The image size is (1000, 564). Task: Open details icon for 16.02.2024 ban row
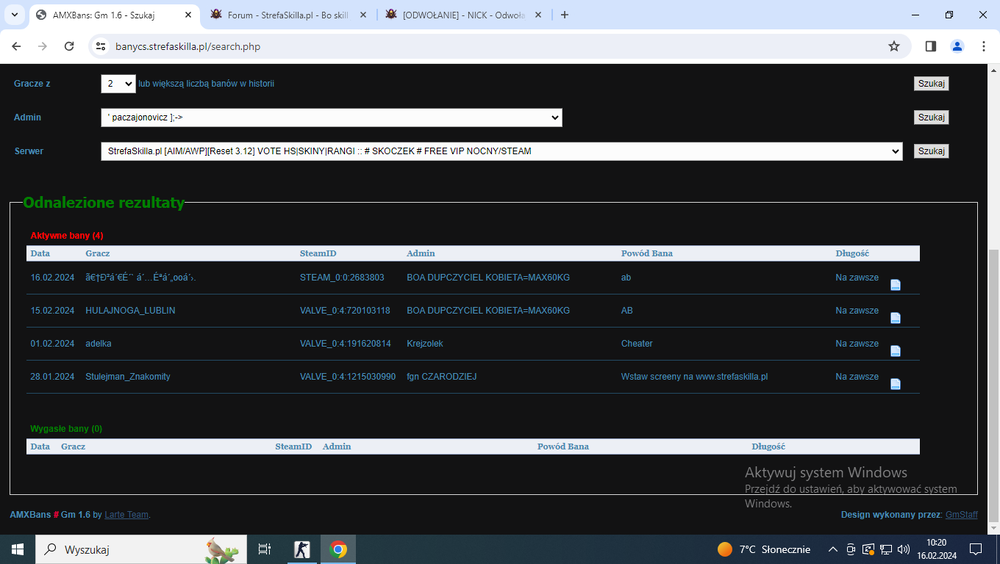[x=895, y=285]
